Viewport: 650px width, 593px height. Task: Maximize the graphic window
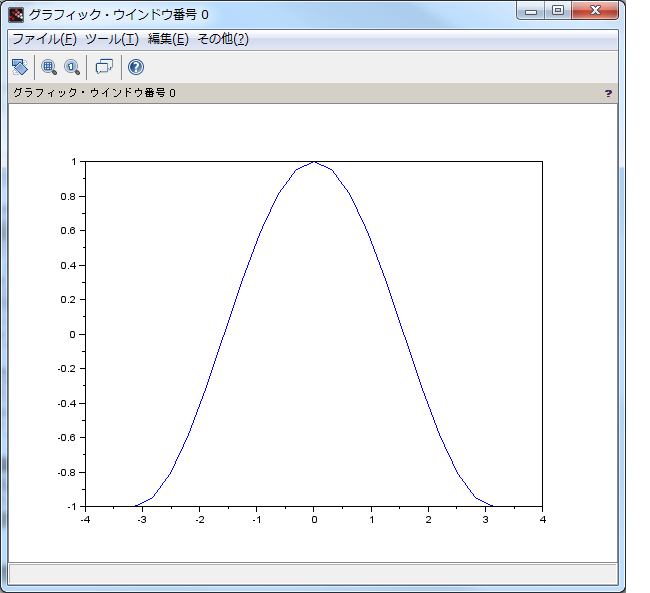[558, 11]
